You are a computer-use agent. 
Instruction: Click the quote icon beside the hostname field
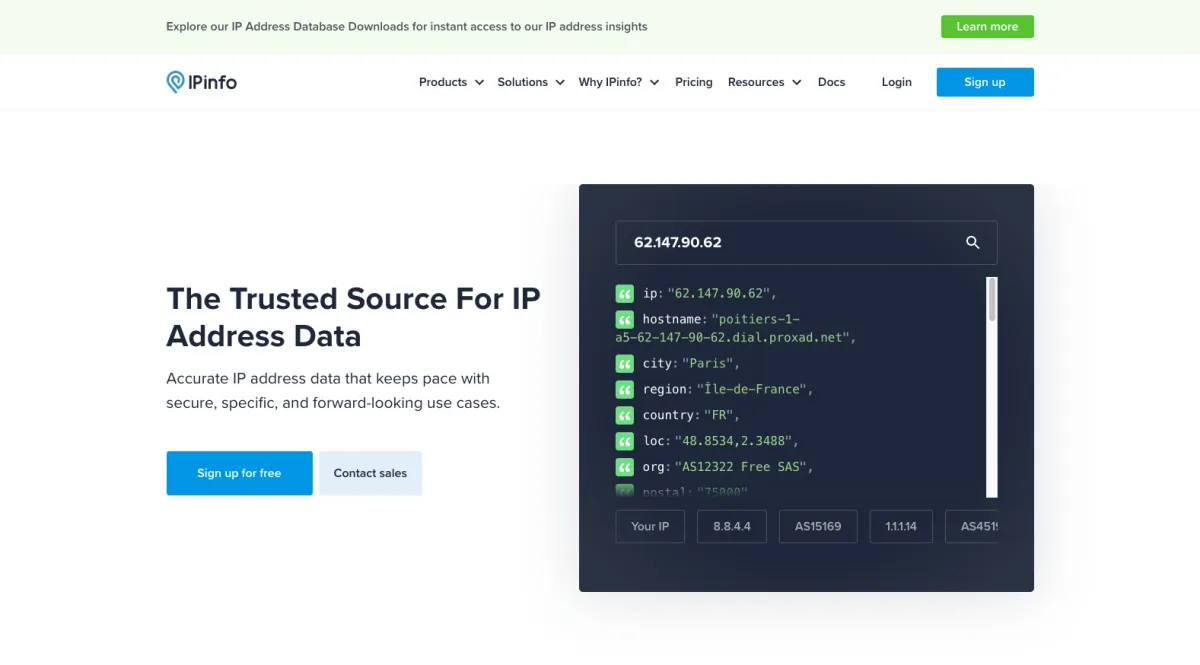625,320
